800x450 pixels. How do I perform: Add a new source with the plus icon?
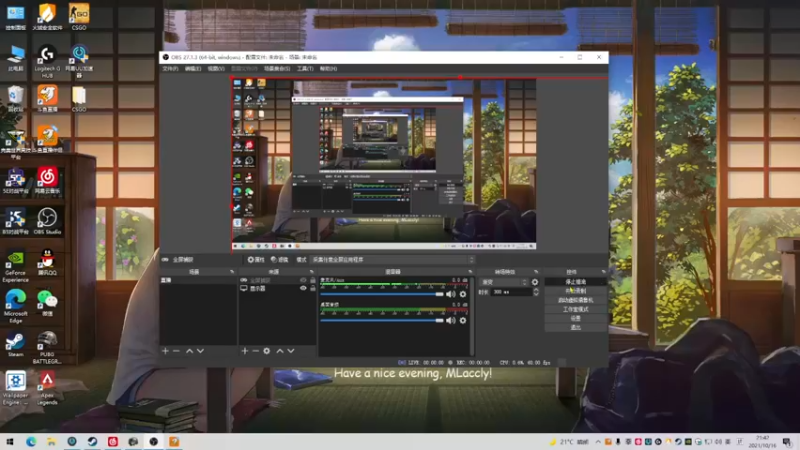244,351
